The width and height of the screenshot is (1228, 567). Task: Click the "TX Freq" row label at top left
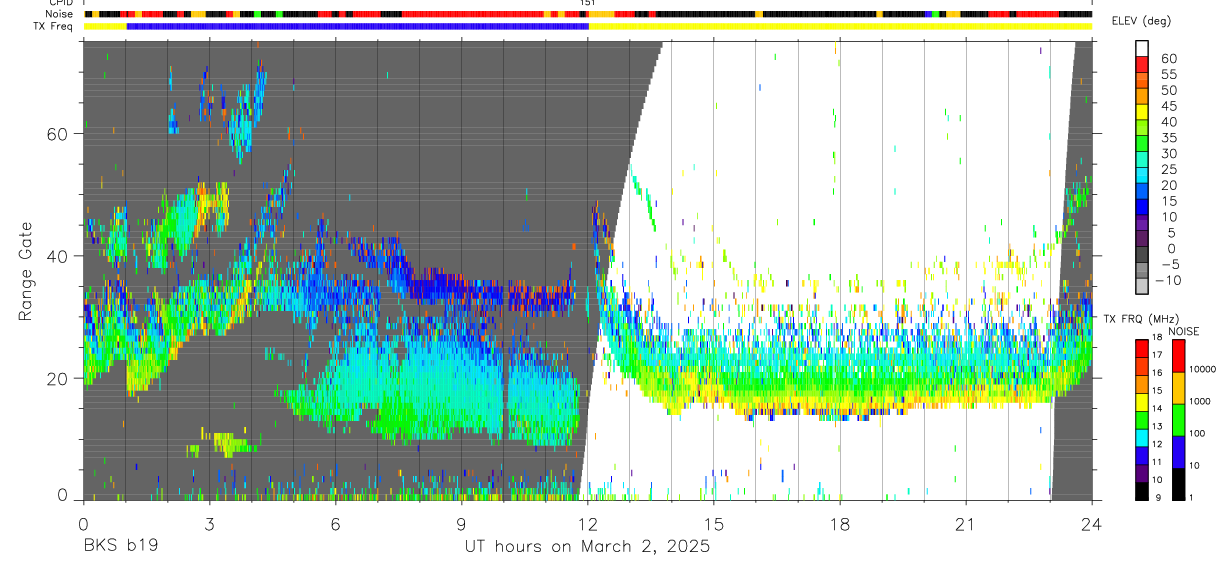[x=55, y=26]
